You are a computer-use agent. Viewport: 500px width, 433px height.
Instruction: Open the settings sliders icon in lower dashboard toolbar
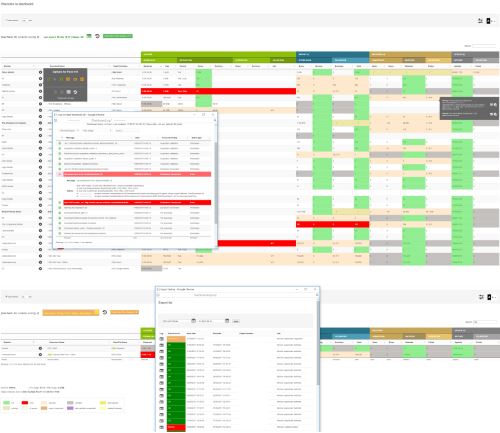[481, 297]
